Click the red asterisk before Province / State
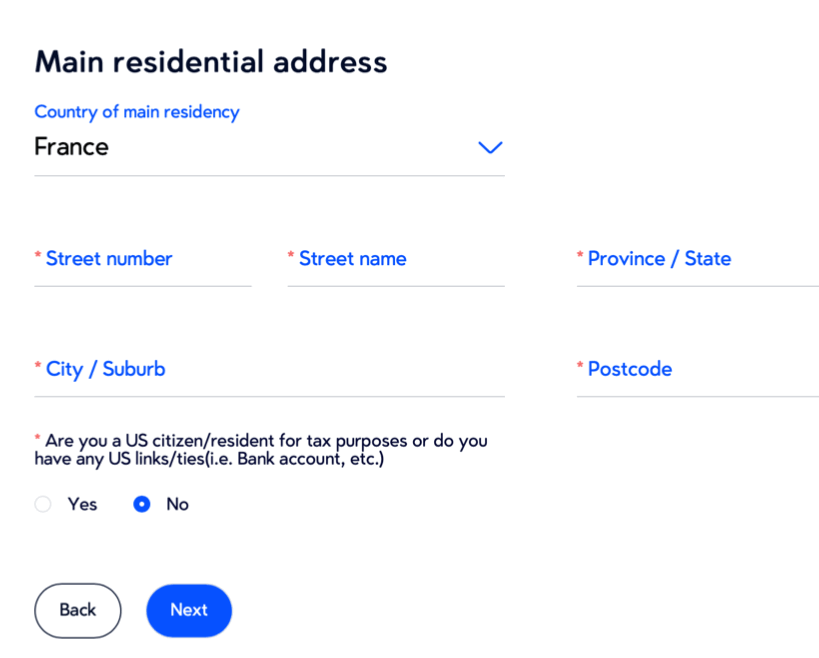This screenshot has width=819, height=658. pyautogui.click(x=580, y=257)
